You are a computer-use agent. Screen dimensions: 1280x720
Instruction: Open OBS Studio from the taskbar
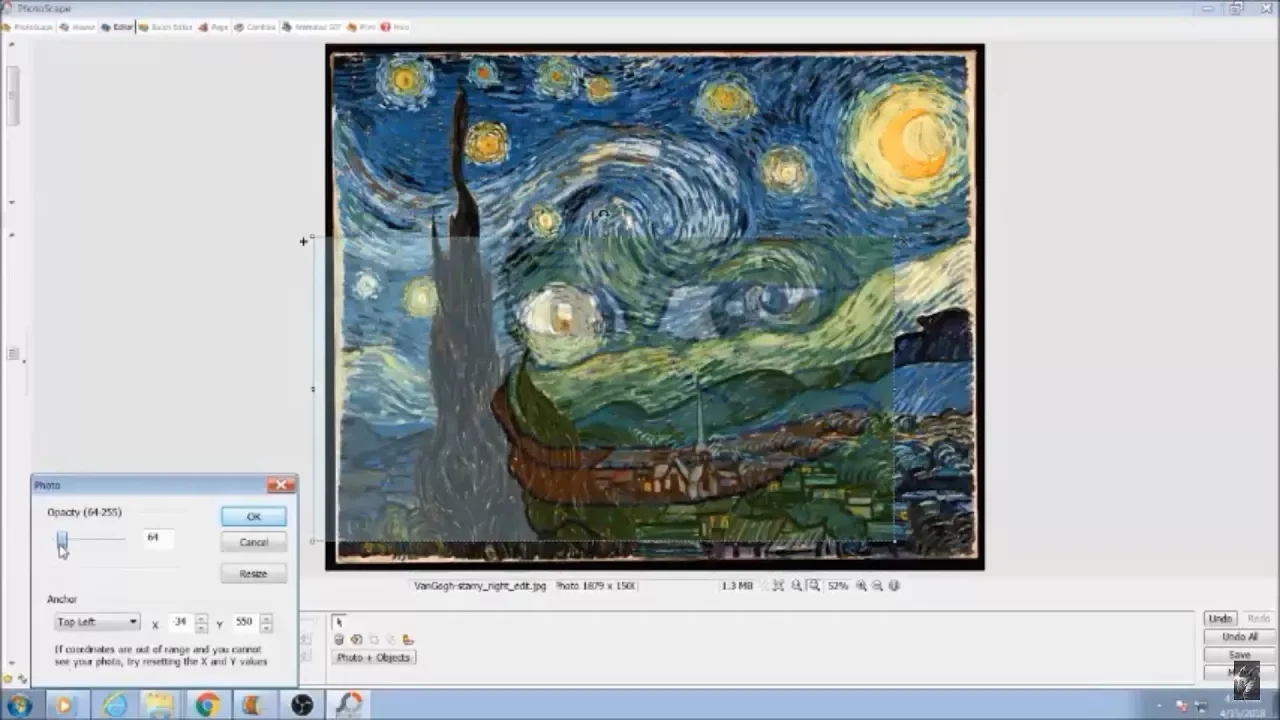click(x=302, y=705)
